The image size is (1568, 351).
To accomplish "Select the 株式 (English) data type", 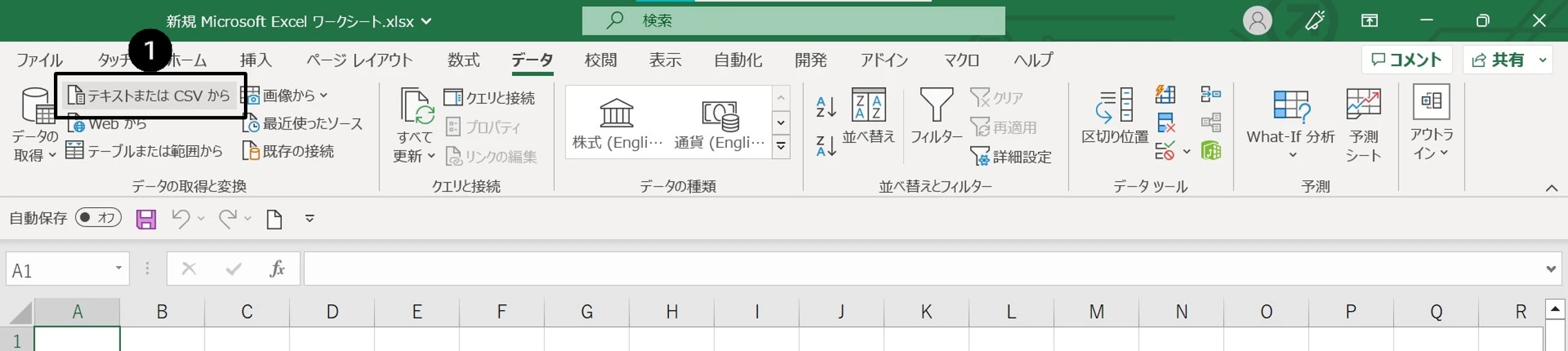I will [617, 123].
